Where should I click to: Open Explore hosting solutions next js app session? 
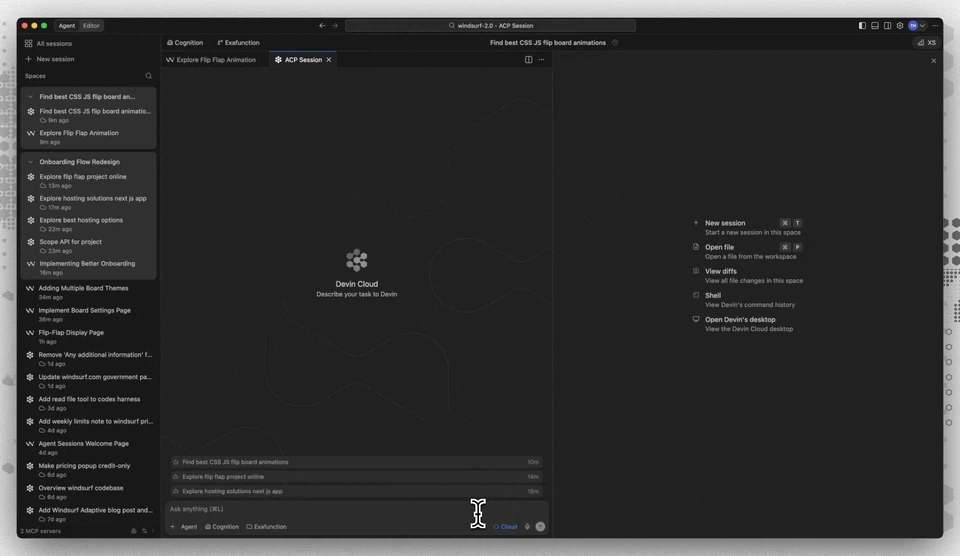click(x=89, y=203)
